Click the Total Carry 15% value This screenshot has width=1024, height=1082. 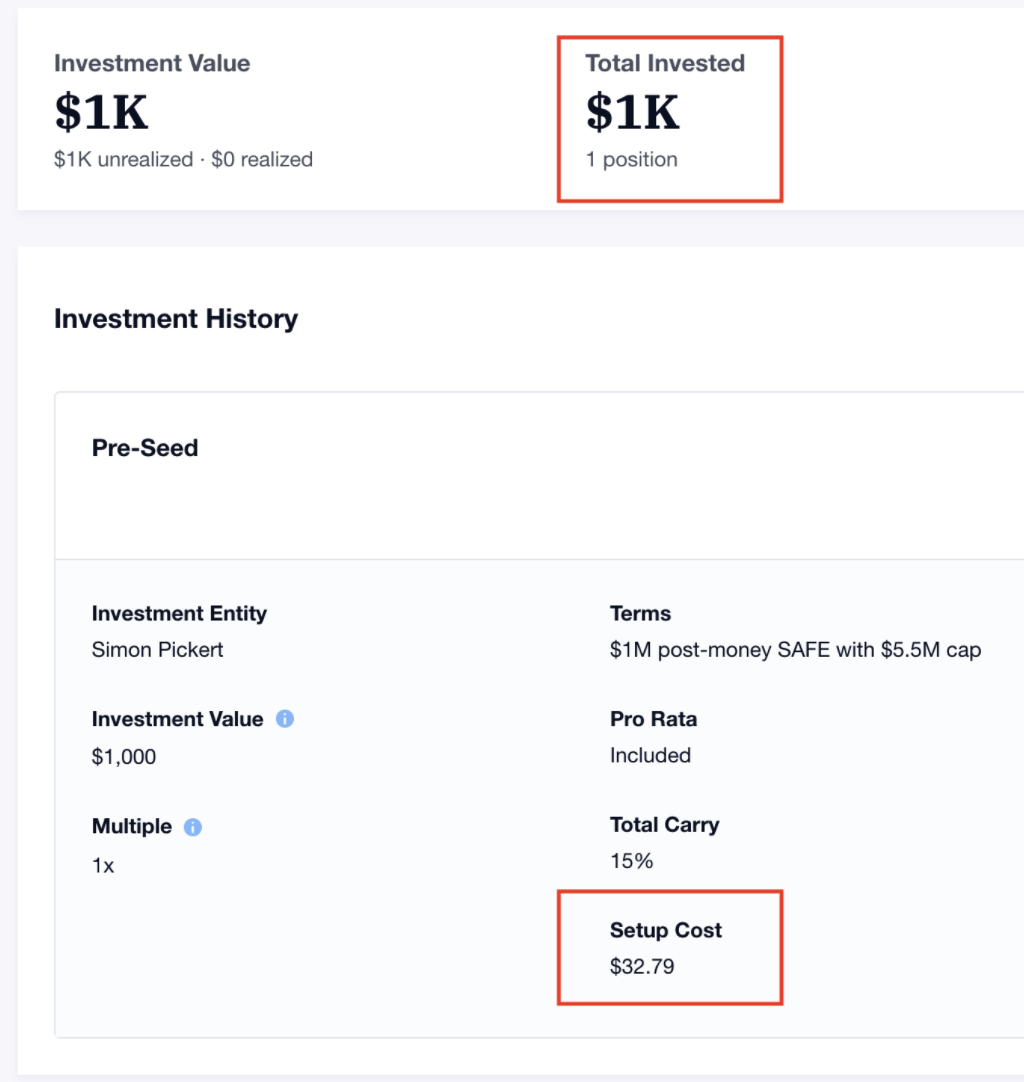[631, 861]
